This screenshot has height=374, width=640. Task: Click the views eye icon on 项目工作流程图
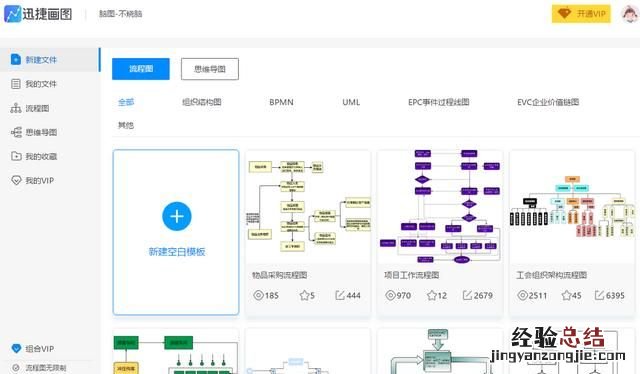point(391,295)
